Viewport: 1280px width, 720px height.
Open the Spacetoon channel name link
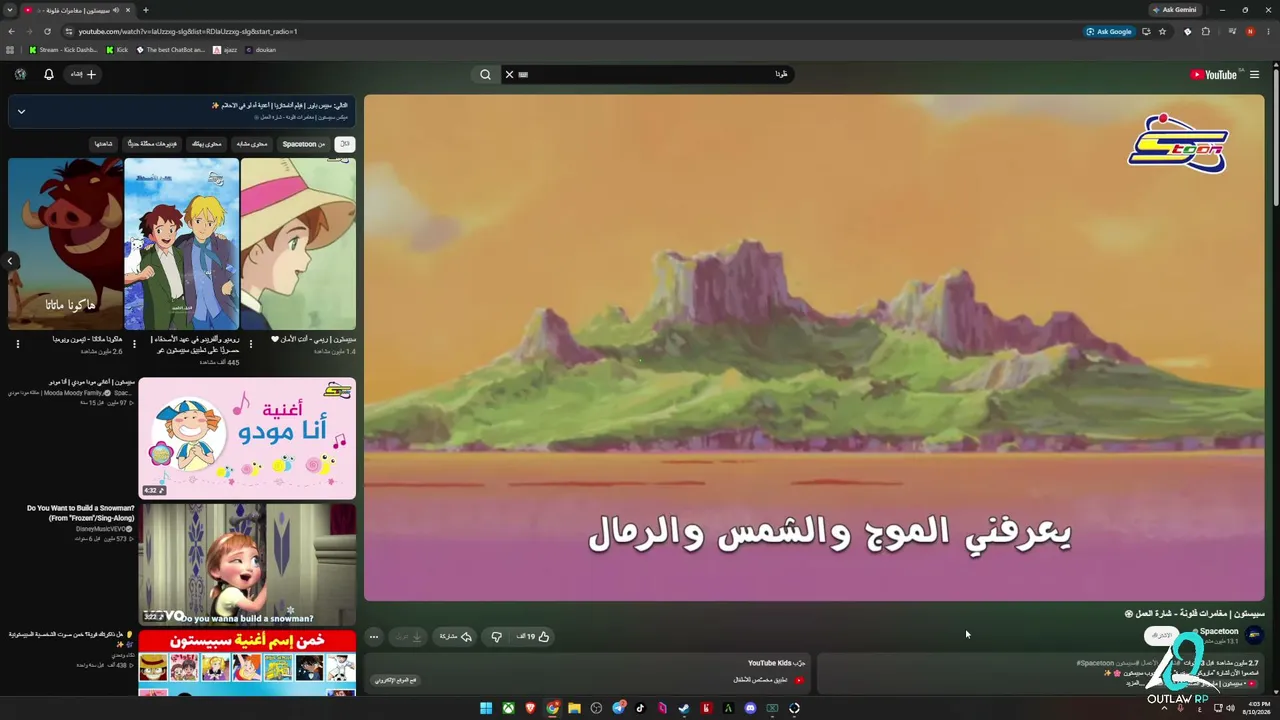tap(1219, 632)
